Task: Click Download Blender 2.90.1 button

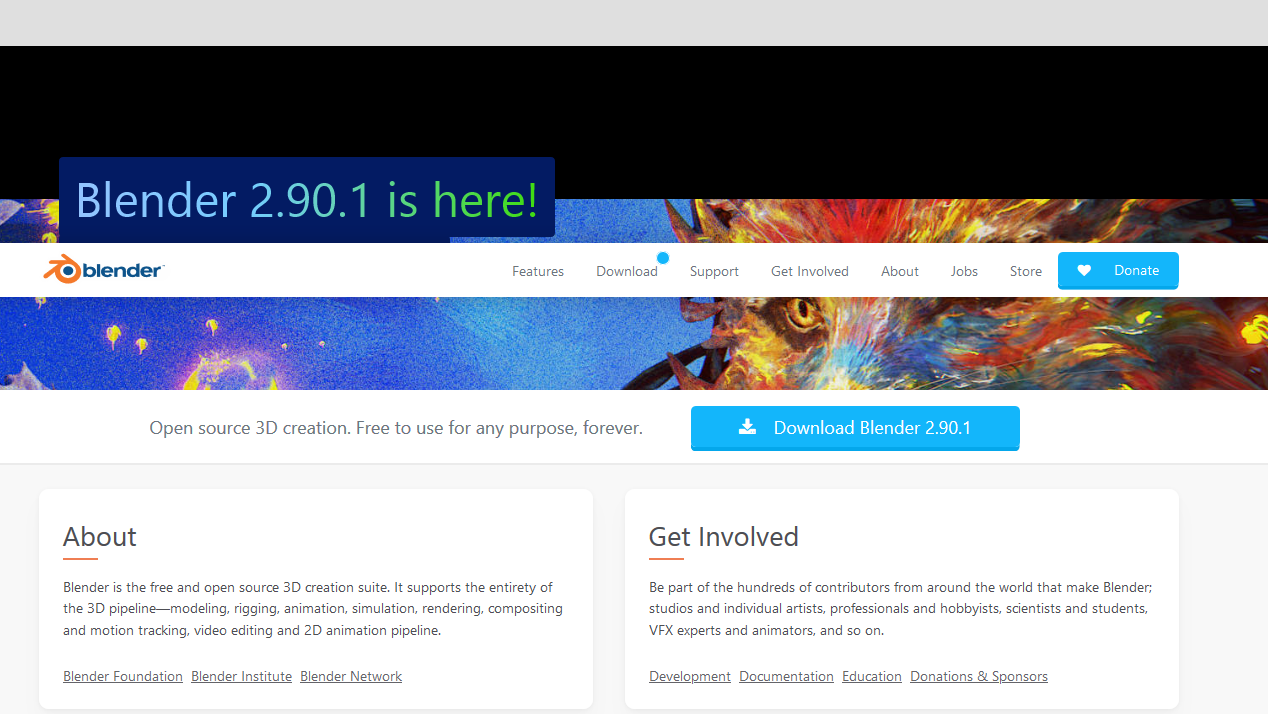Action: click(x=855, y=428)
